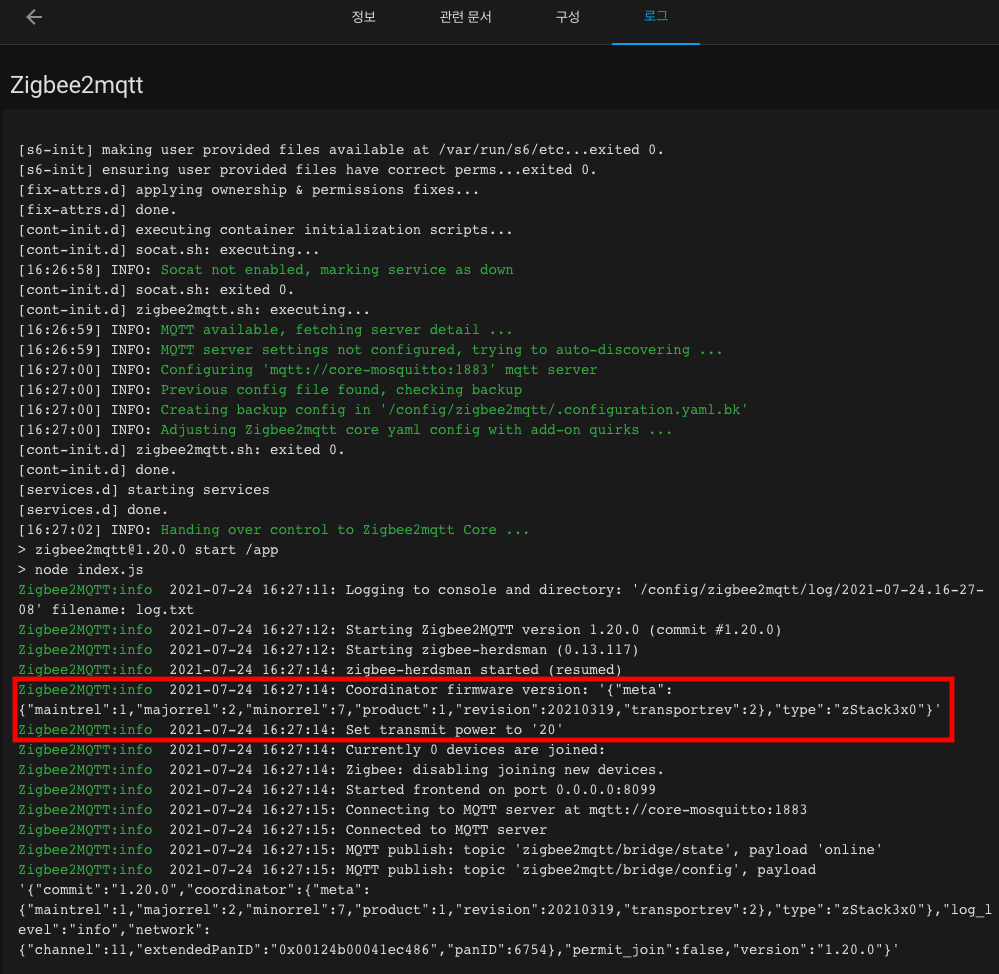The height and width of the screenshot is (974, 999).
Task: Click line 'zigbee2mqtt.sh: executing...'
Action: pyautogui.click(x=194, y=310)
